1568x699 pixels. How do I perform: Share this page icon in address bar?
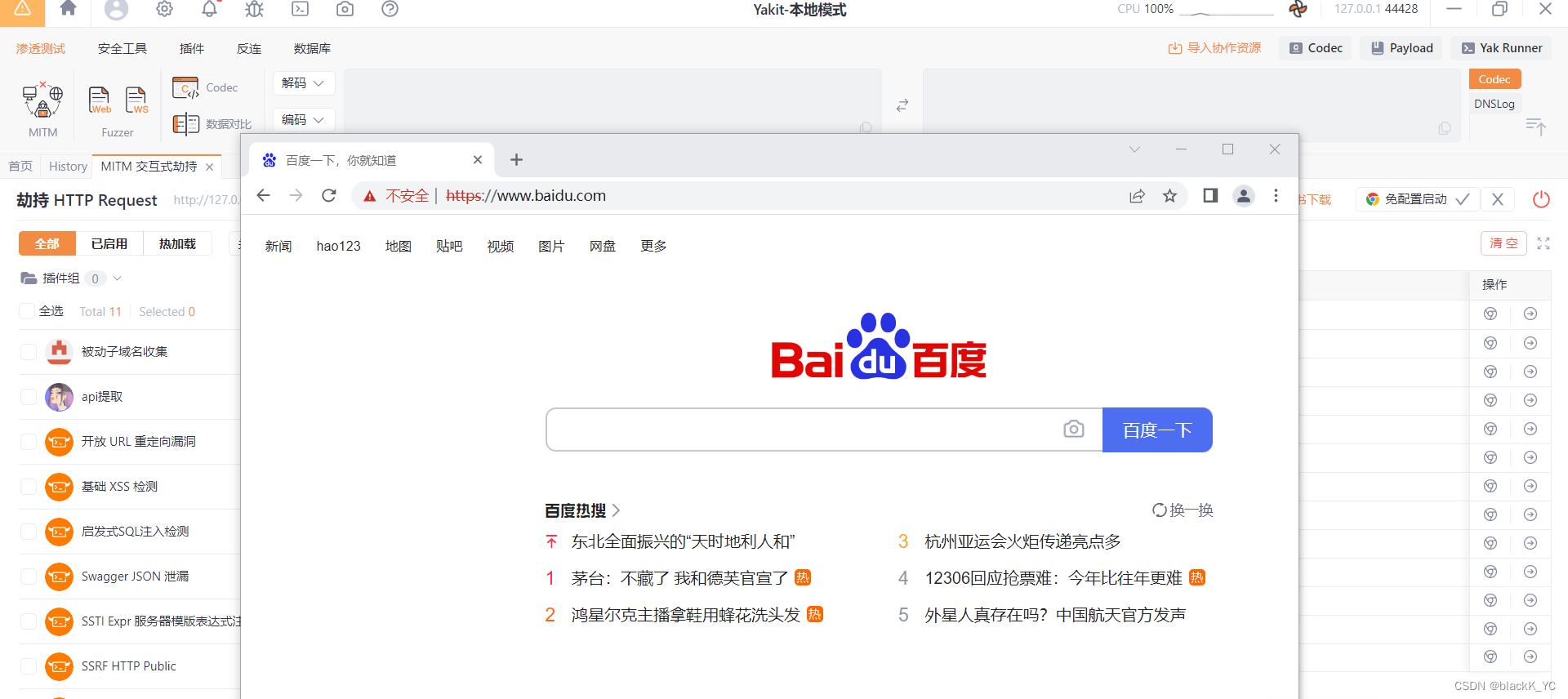[1137, 196]
